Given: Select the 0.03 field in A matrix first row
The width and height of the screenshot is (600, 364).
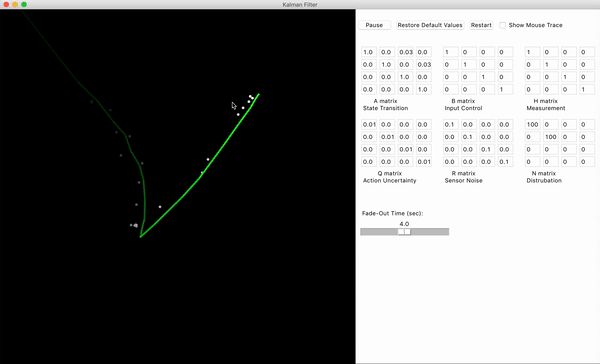Looking at the screenshot, I should click(x=406, y=52).
